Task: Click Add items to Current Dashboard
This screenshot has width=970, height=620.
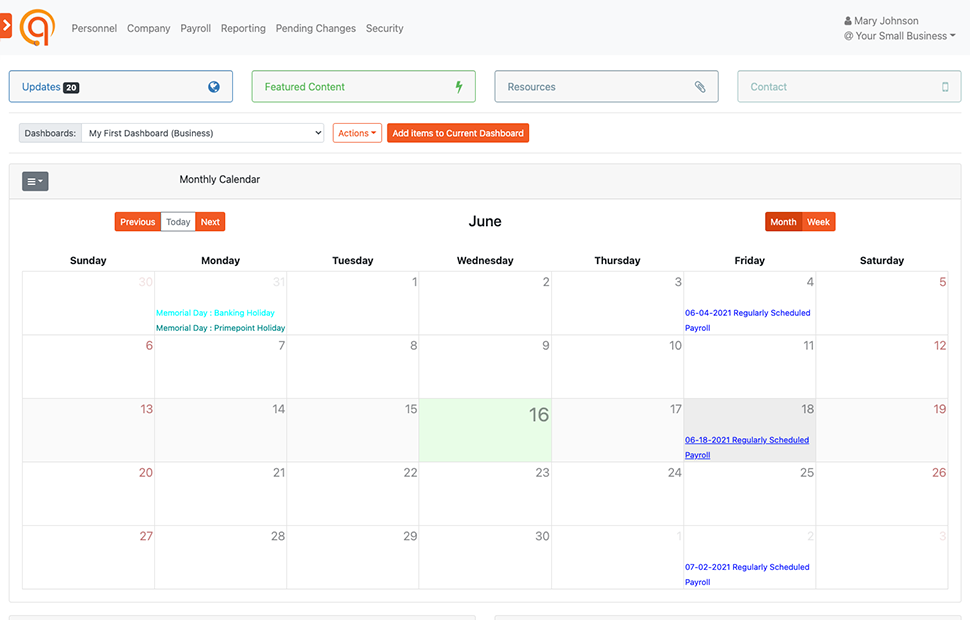Action: pyautogui.click(x=458, y=133)
